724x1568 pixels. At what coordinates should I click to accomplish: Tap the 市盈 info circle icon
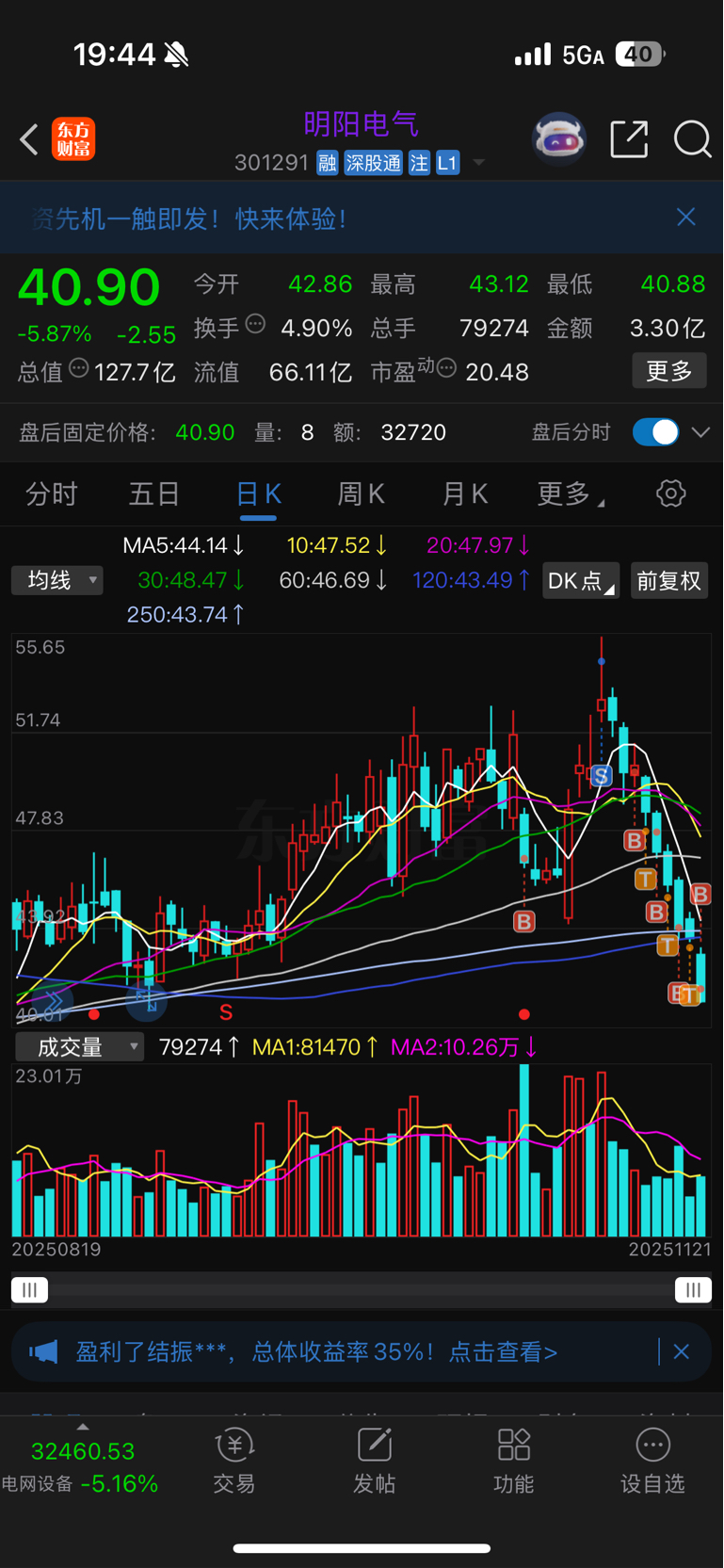[447, 368]
